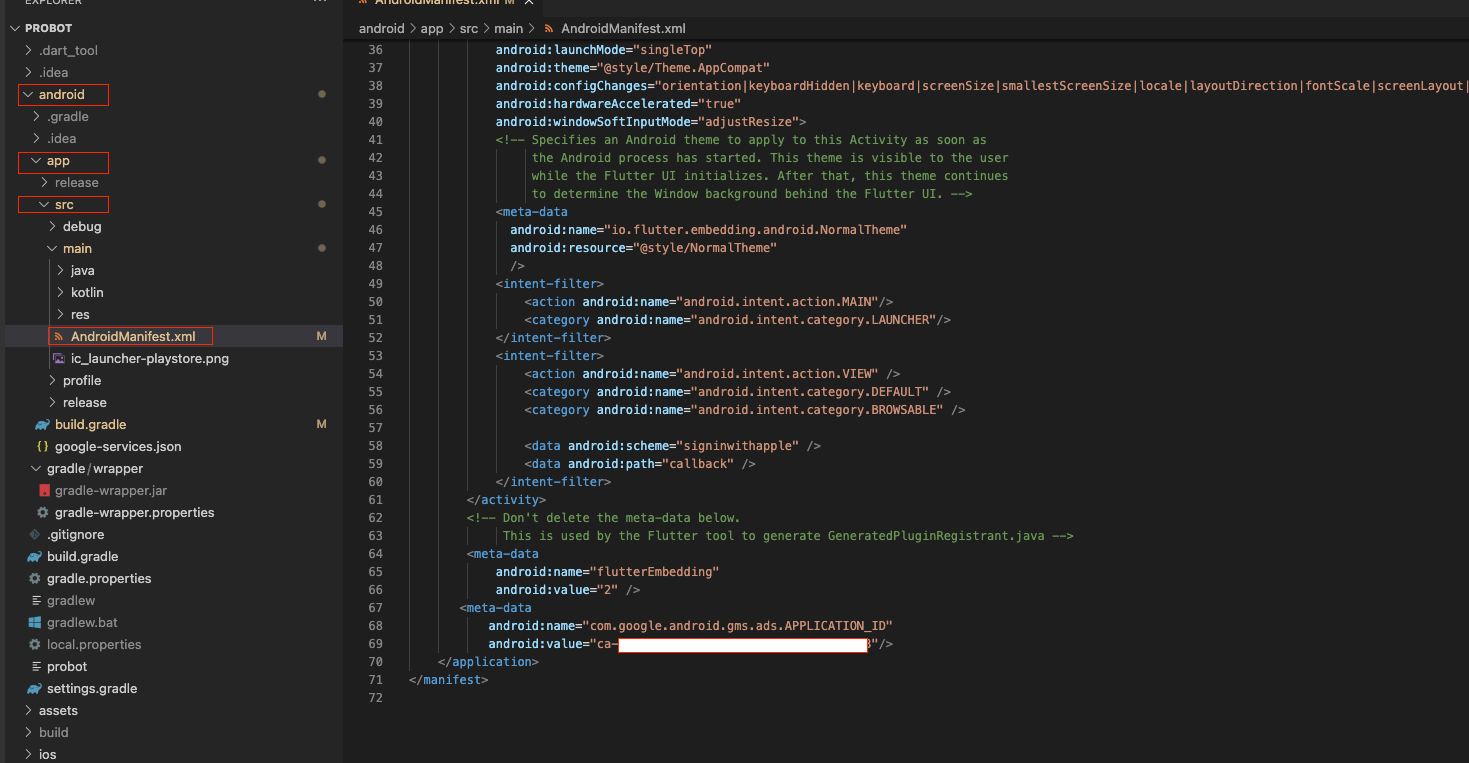Open the probot file in explorer
Image resolution: width=1469 pixels, height=763 pixels.
pyautogui.click(x=67, y=667)
